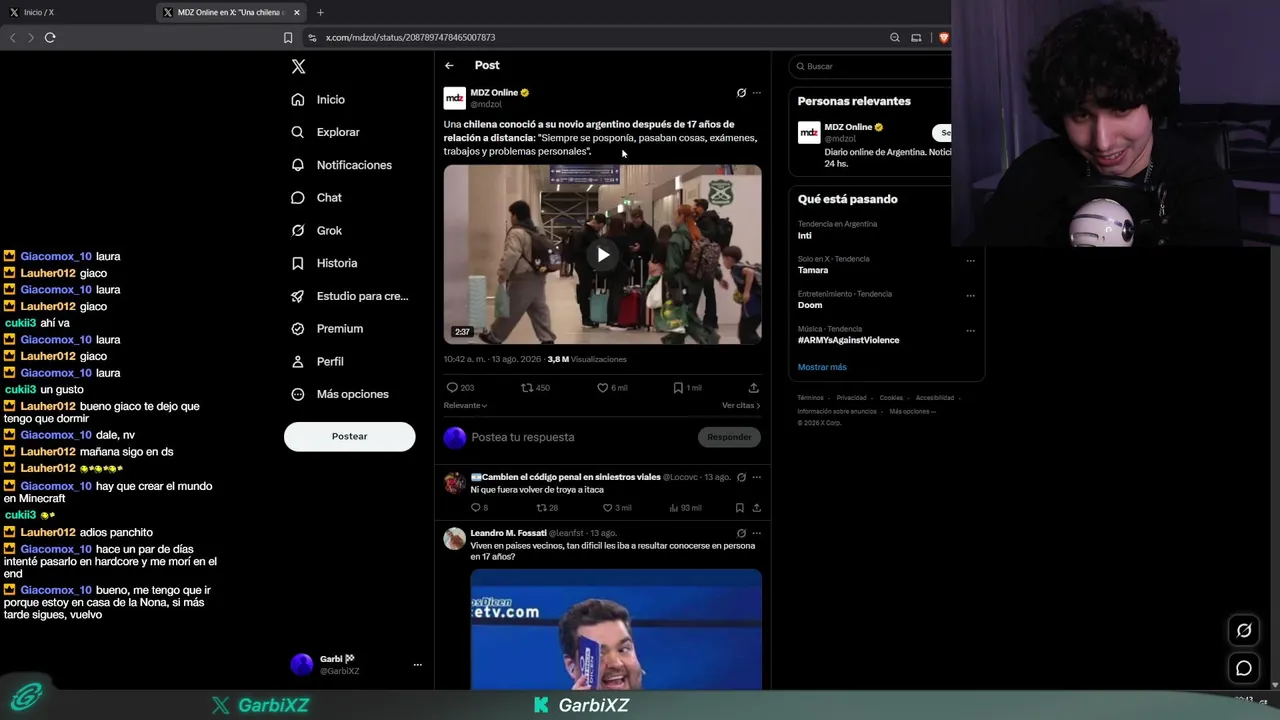The image size is (1280, 720).
Task: Play the MDZ Online video
Action: tap(603, 255)
